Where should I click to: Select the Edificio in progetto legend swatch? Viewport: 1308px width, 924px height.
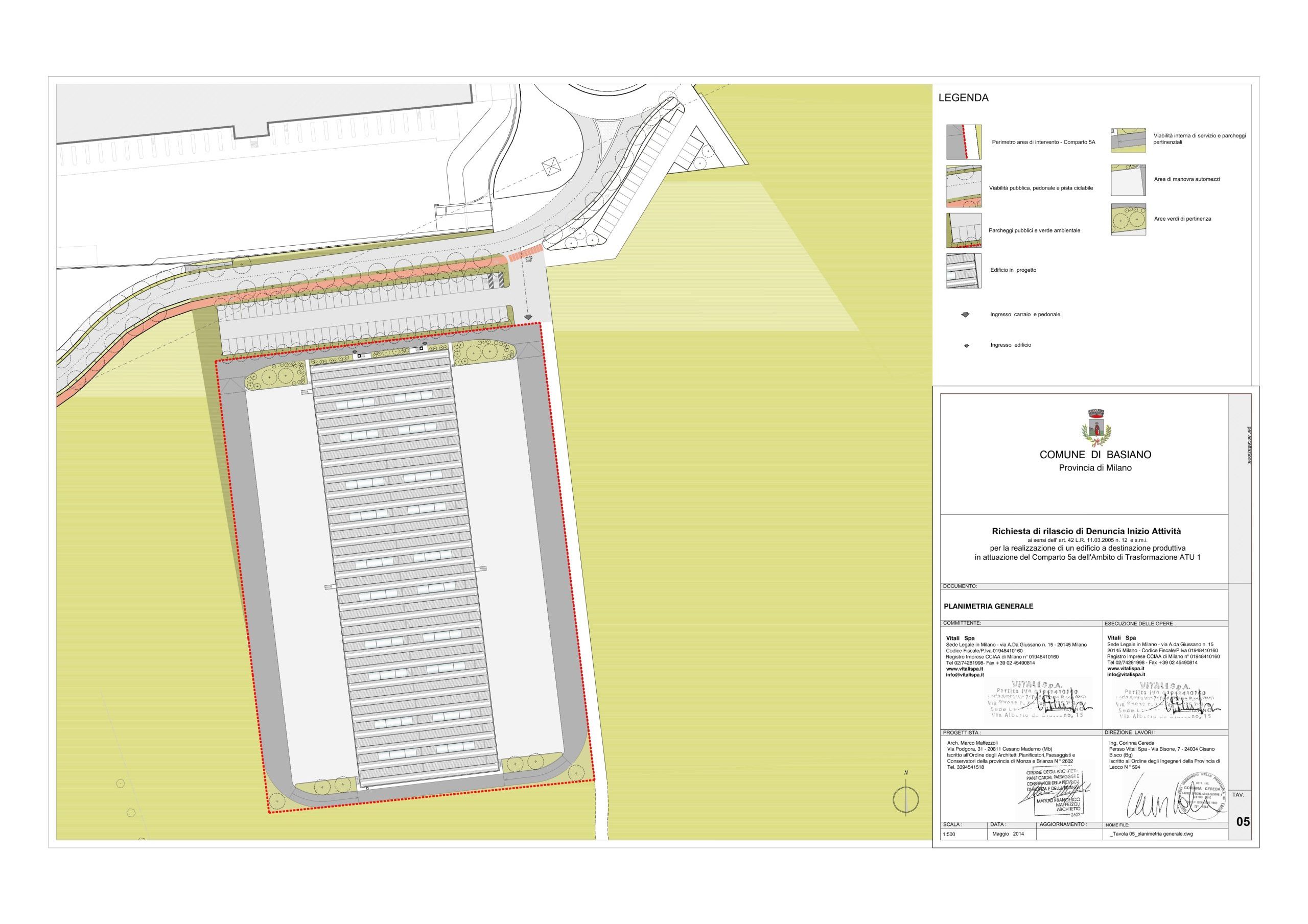point(963,271)
